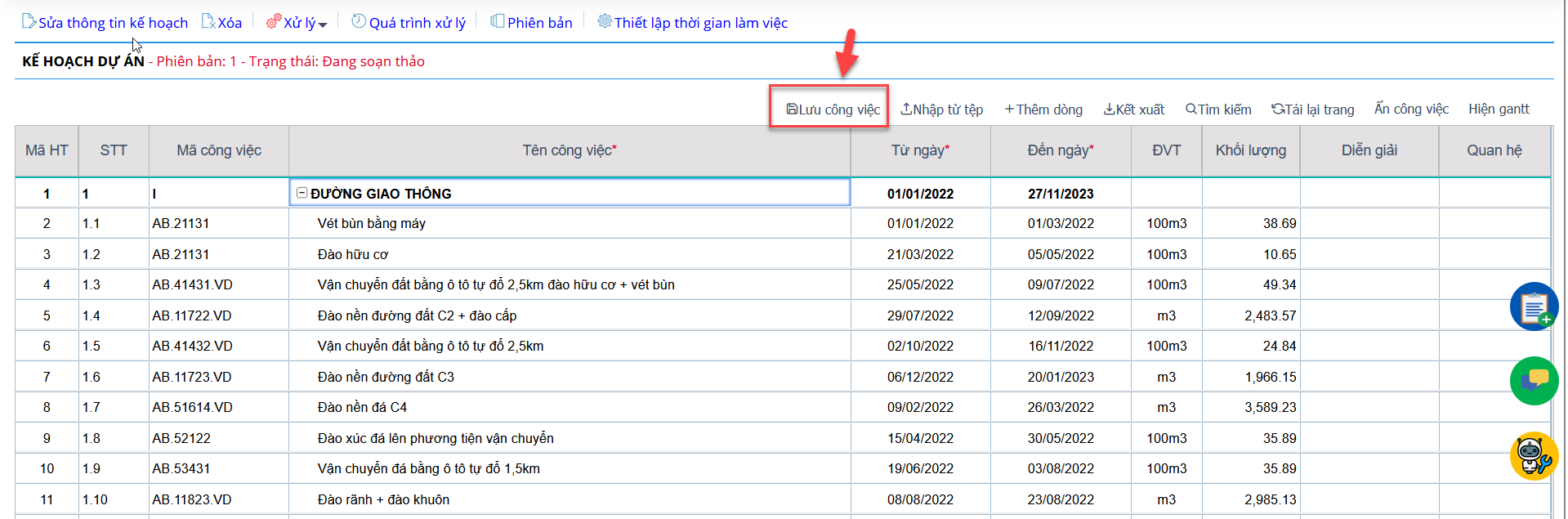This screenshot has width=1568, height=519.
Task: Open the green chat bubble icon
Action: 1534,381
